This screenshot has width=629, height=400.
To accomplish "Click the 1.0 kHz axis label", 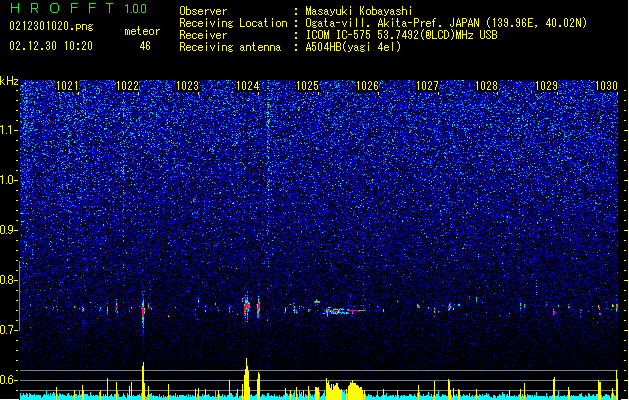I will [8, 180].
